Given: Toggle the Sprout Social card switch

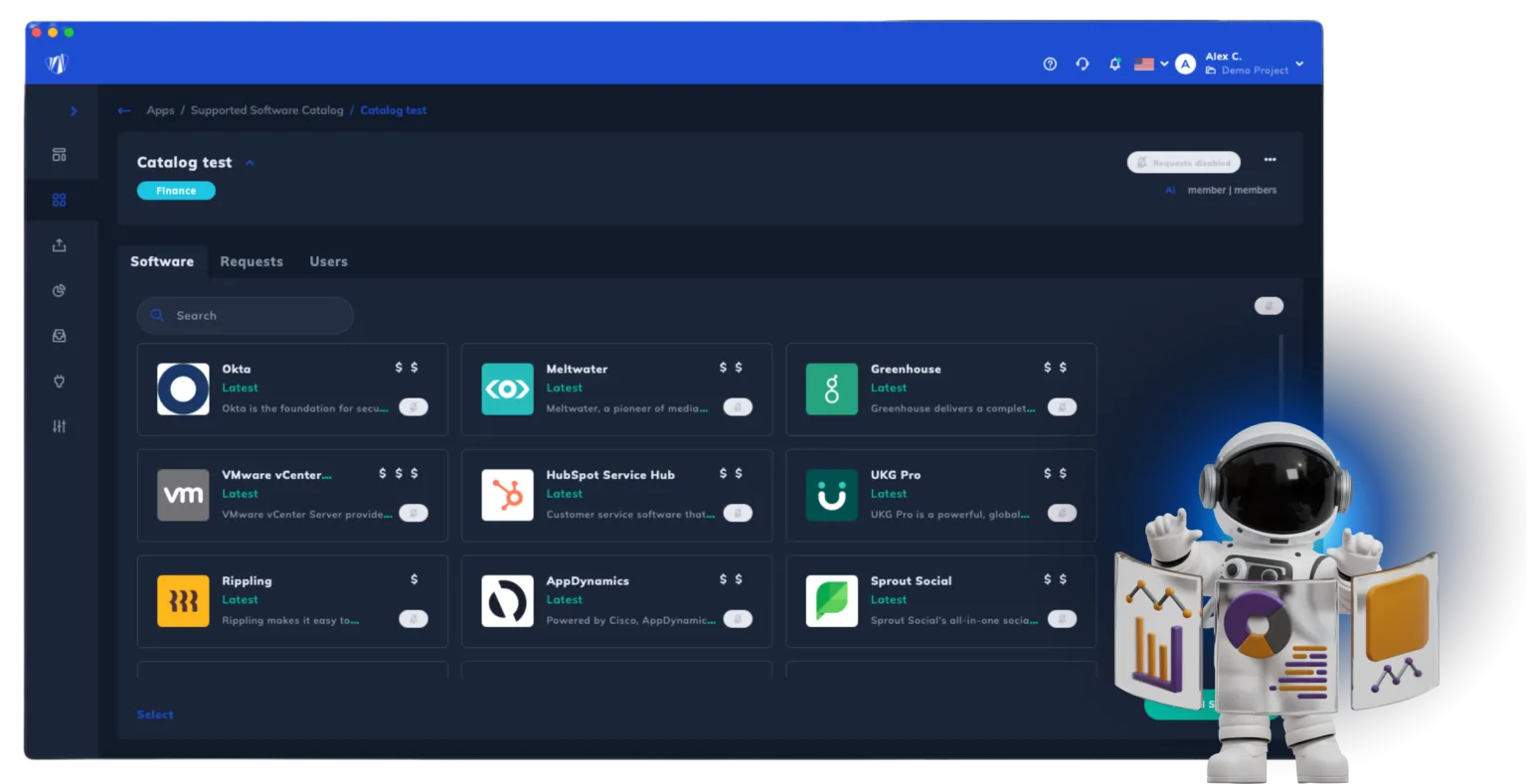Looking at the screenshot, I should 1062,619.
